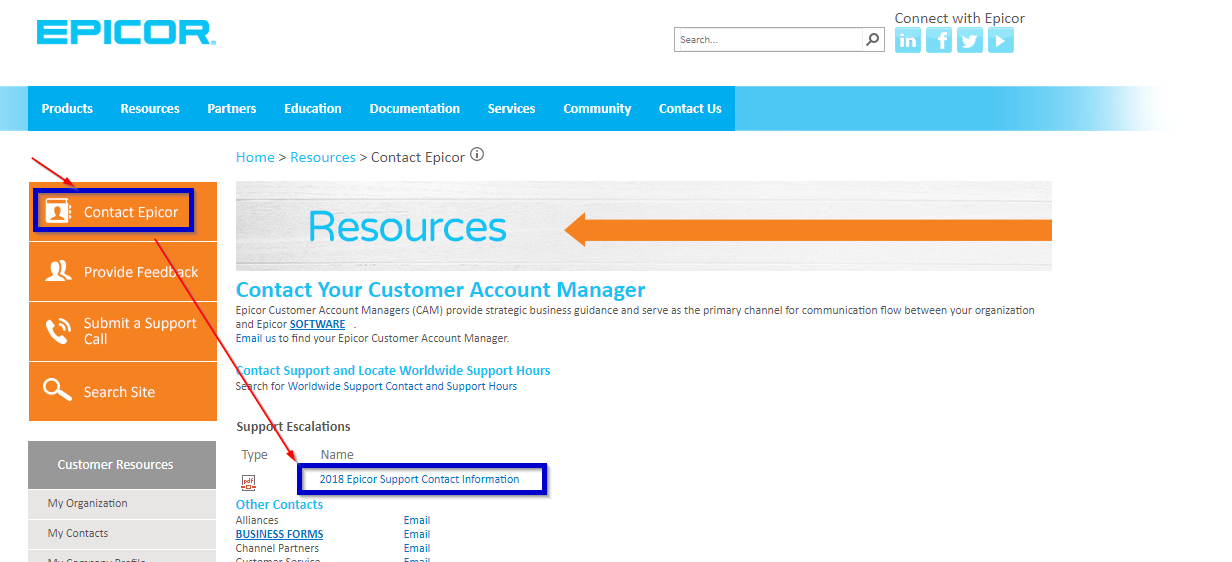Open Epicor's Facebook page icon
Screen dimensions: 1232x562
coord(939,40)
